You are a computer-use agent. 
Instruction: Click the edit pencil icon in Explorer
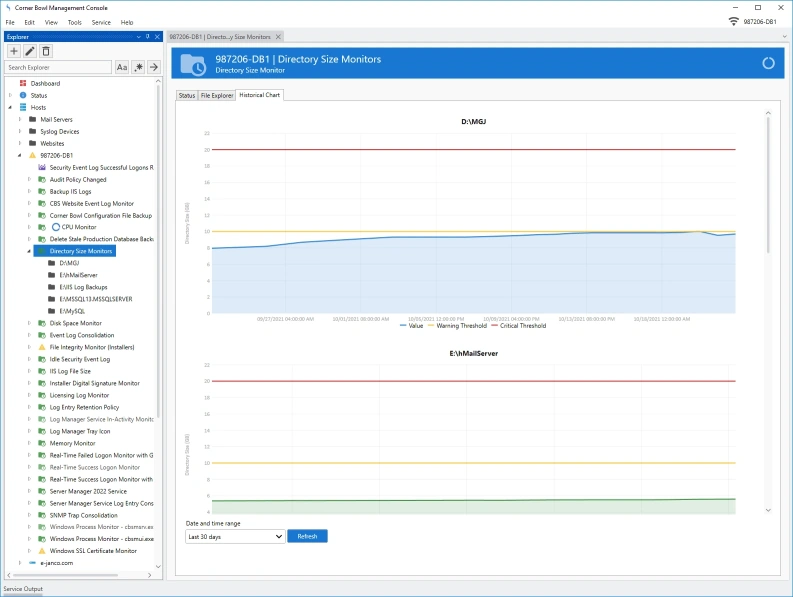click(30, 51)
